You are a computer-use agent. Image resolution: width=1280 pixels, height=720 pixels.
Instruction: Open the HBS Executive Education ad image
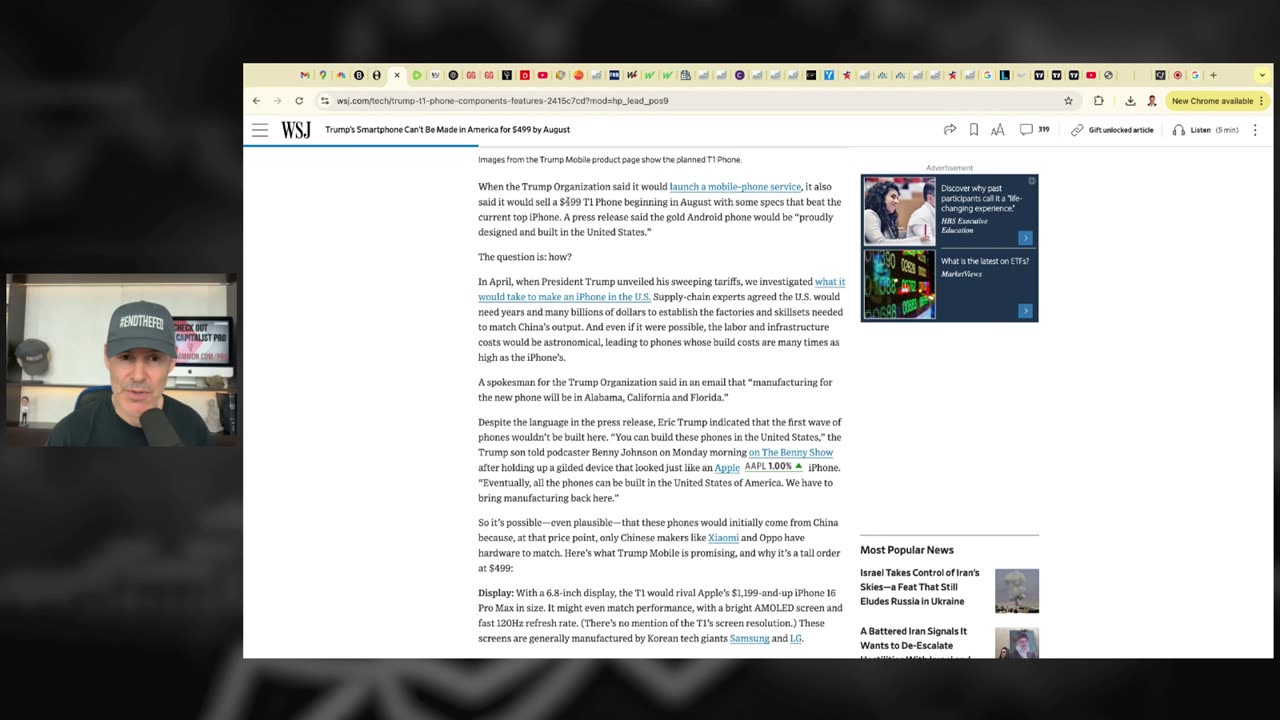click(899, 210)
